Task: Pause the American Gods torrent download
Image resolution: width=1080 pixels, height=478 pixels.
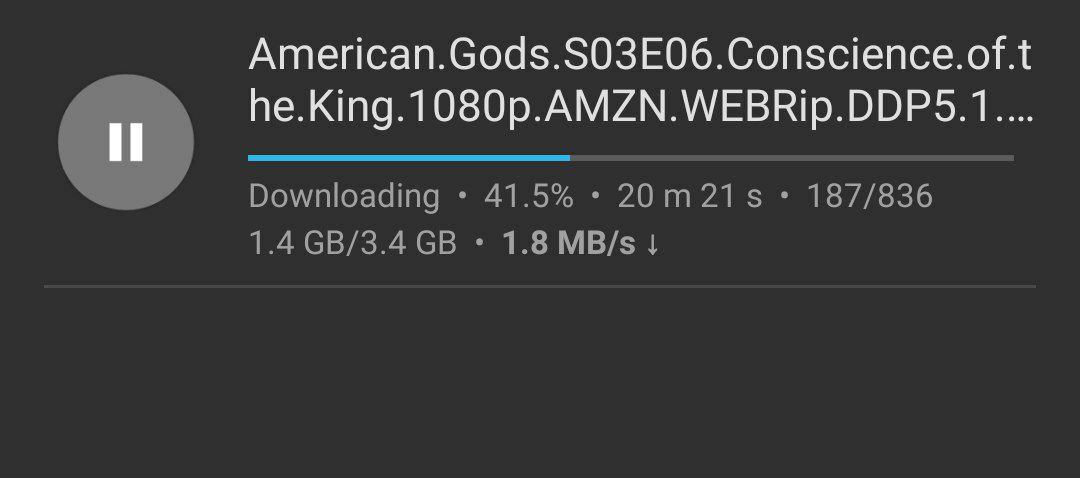Action: (x=126, y=142)
